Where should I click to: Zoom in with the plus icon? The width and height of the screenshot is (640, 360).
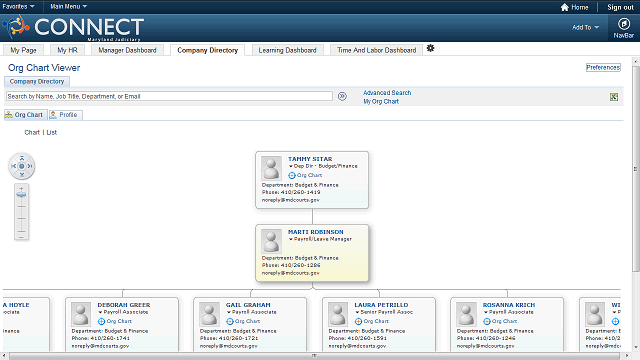(22, 189)
